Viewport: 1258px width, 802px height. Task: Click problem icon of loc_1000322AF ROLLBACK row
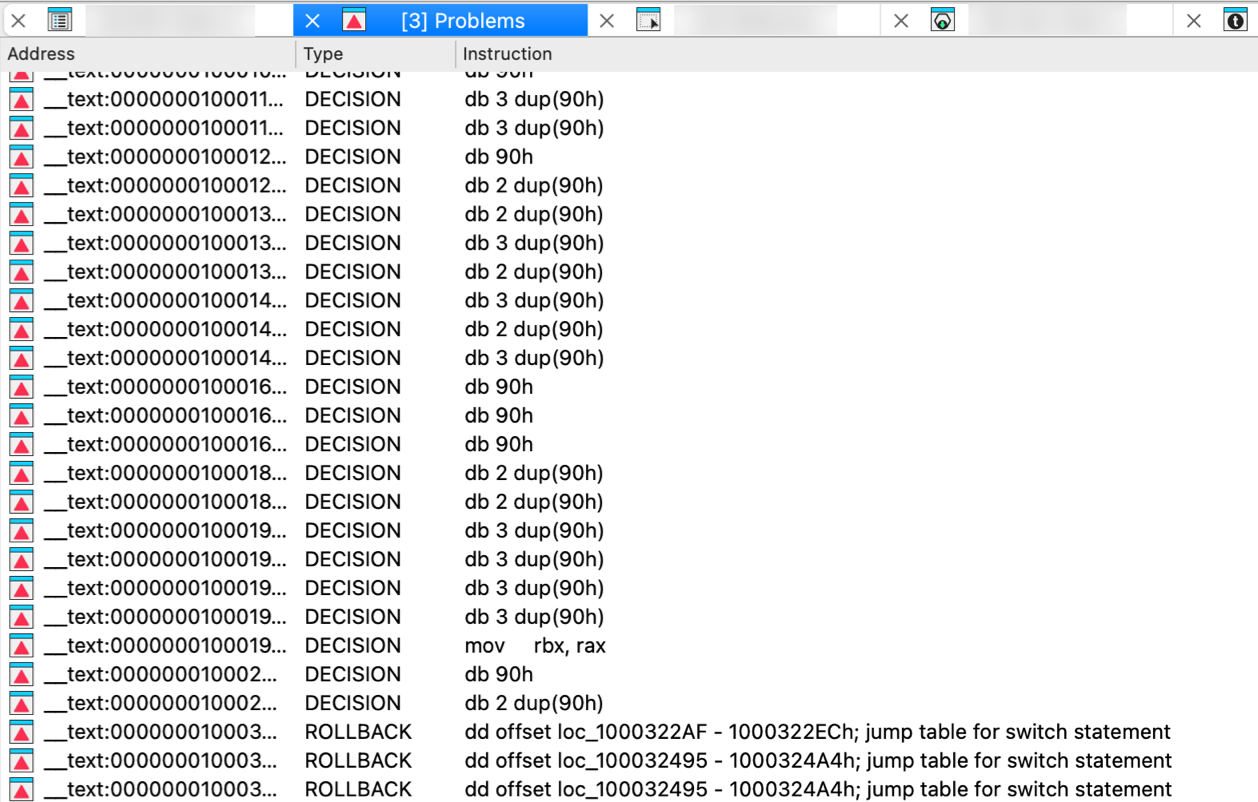pyautogui.click(x=21, y=732)
